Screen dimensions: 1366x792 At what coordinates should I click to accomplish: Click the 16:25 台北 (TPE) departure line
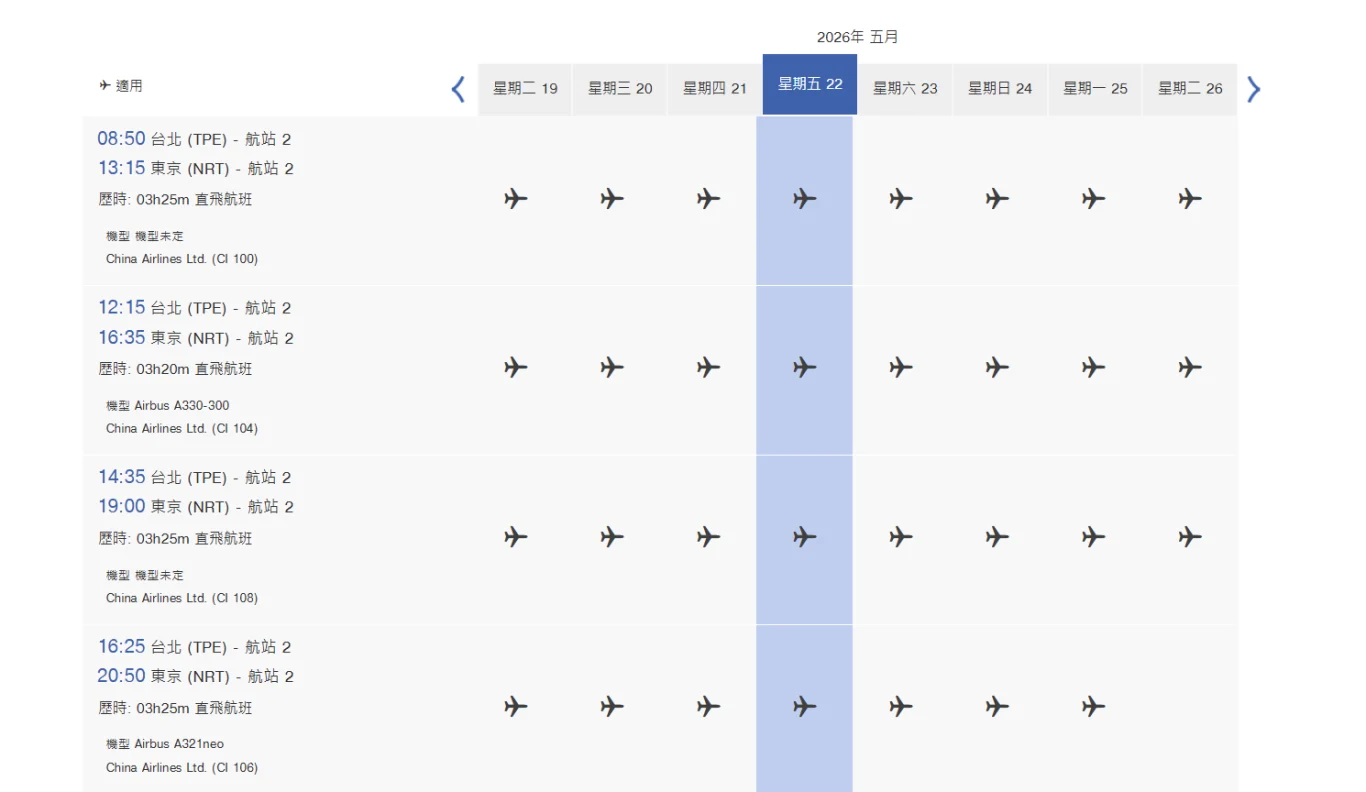(x=194, y=647)
